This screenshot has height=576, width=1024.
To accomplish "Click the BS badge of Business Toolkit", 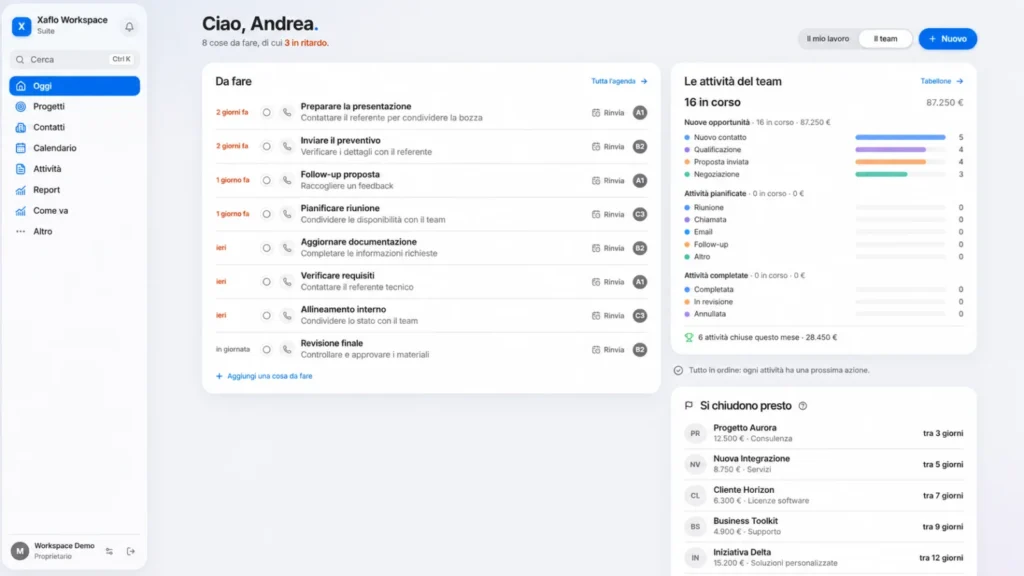I will tap(695, 526).
